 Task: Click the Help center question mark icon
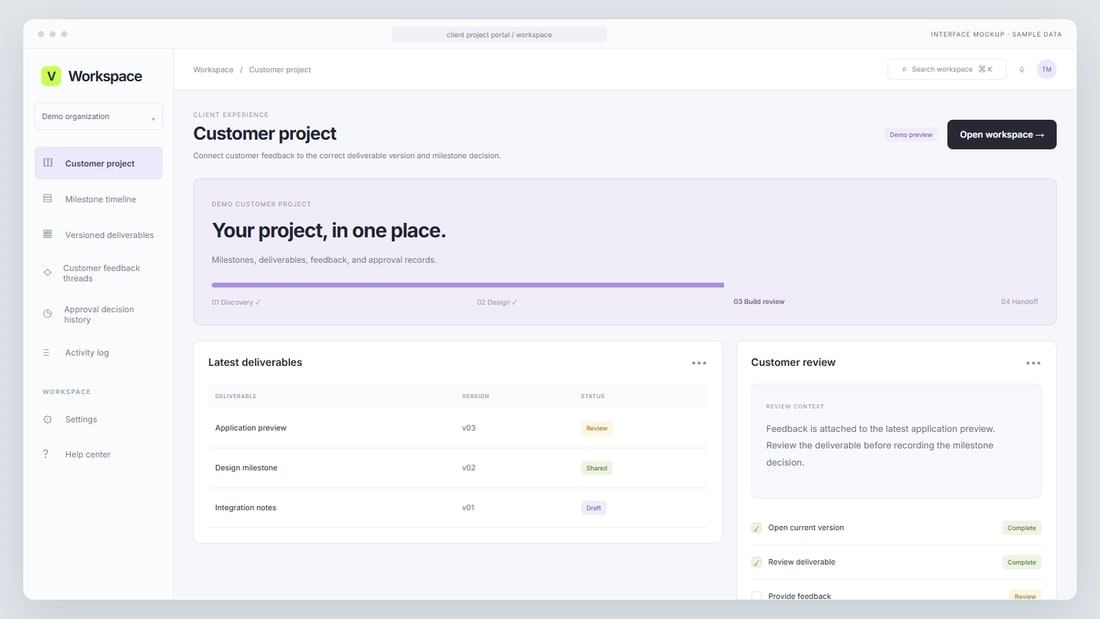pyautogui.click(x=46, y=454)
